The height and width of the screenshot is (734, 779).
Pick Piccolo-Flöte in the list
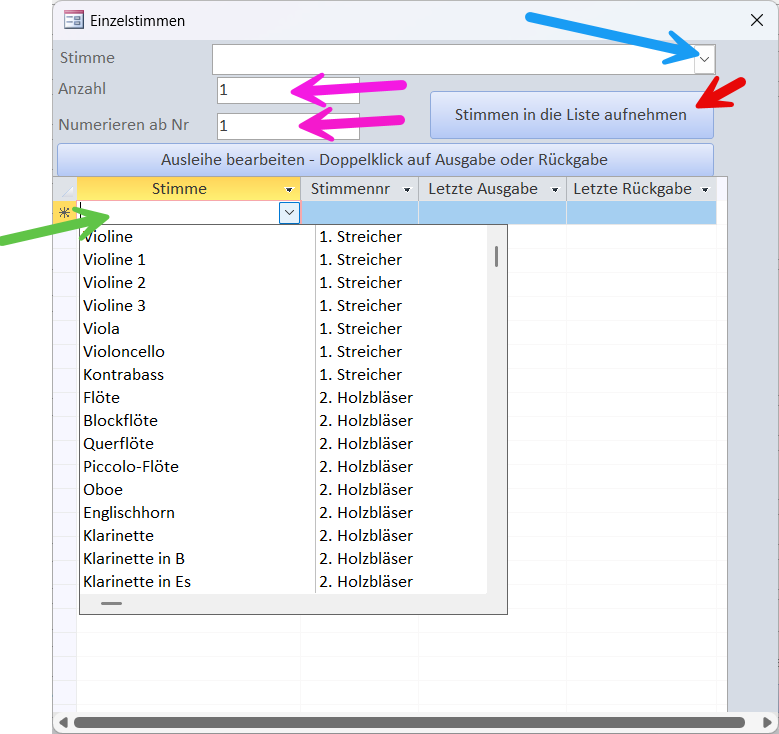131,467
